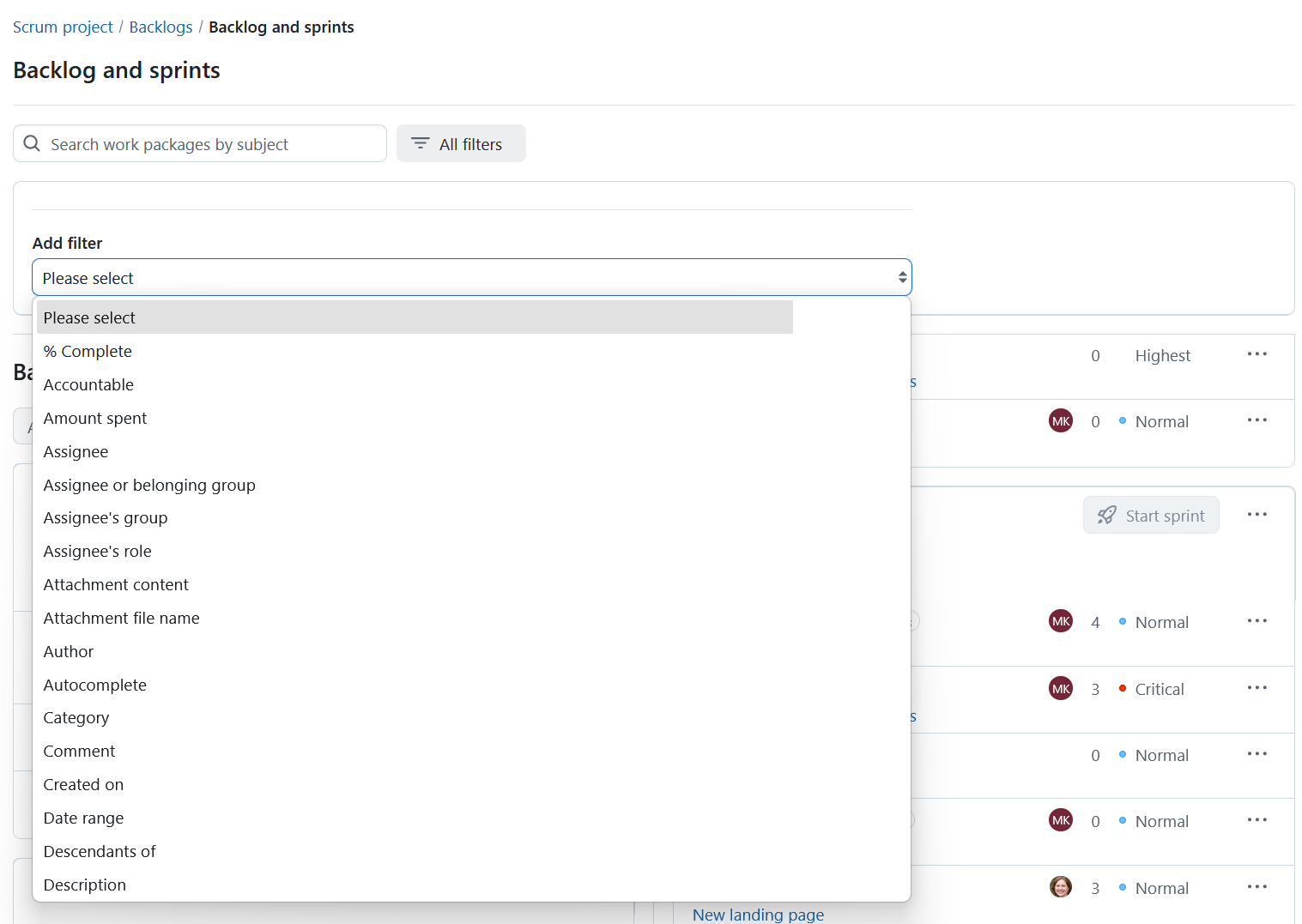Viewport: 1302px width, 924px height.
Task: Select Assignee's group filter option
Action: (x=415, y=517)
